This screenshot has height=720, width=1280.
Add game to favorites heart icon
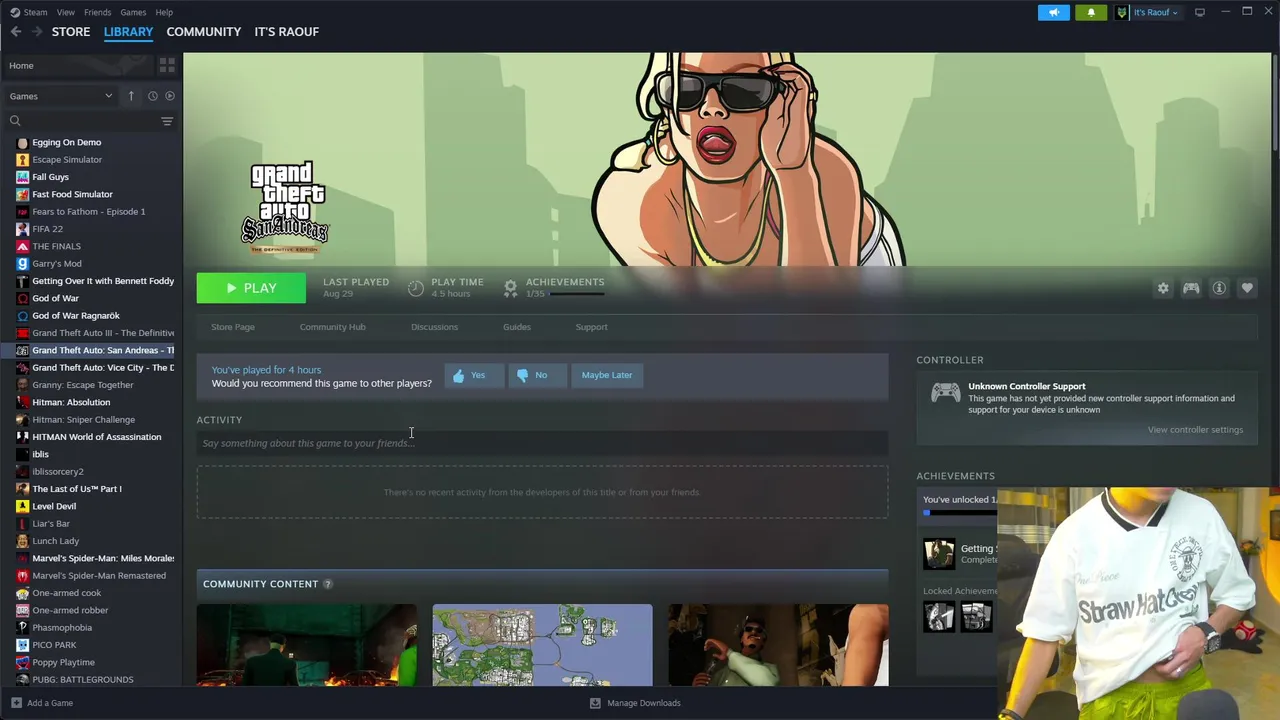[1247, 288]
